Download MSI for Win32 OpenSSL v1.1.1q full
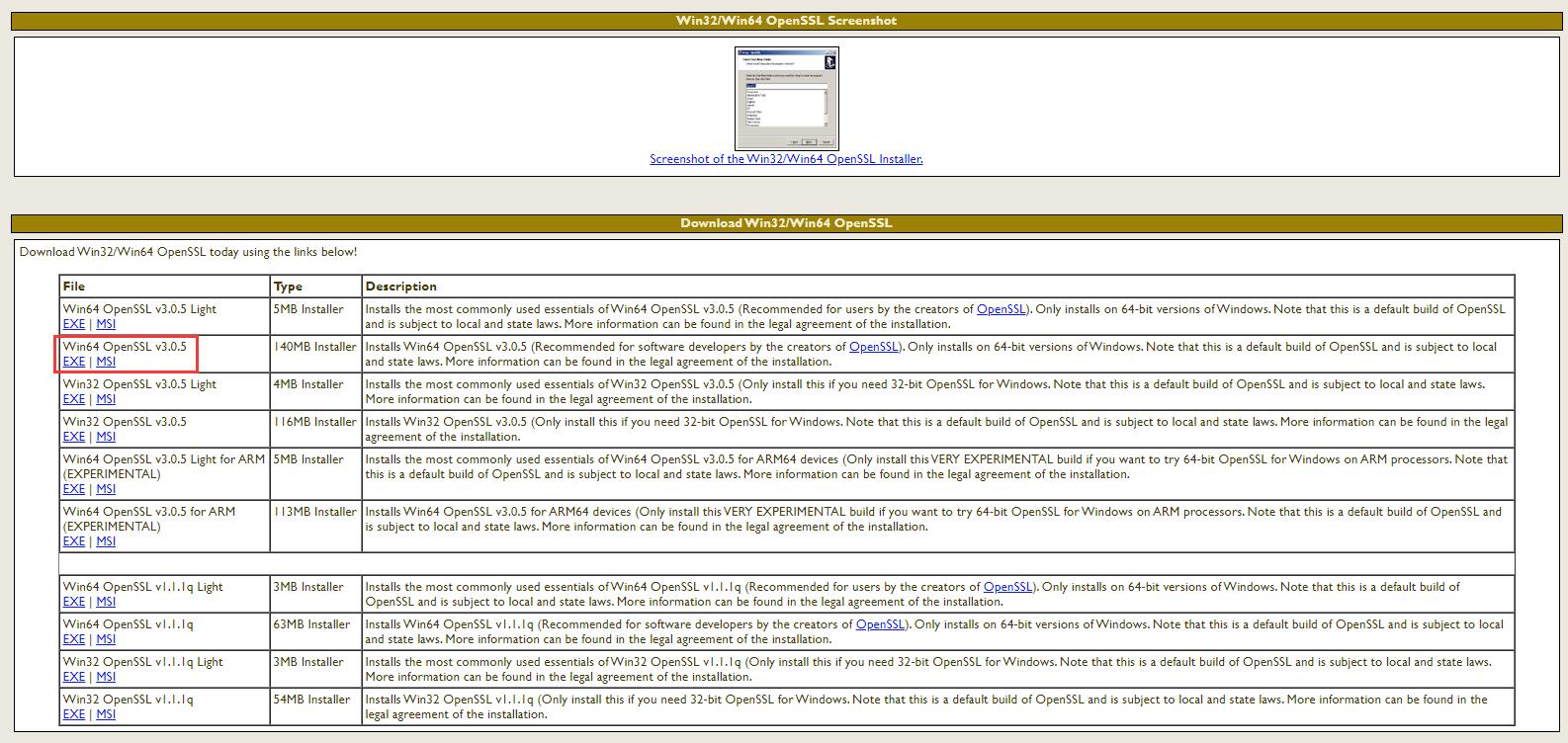The image size is (1568, 743). pyautogui.click(x=106, y=714)
